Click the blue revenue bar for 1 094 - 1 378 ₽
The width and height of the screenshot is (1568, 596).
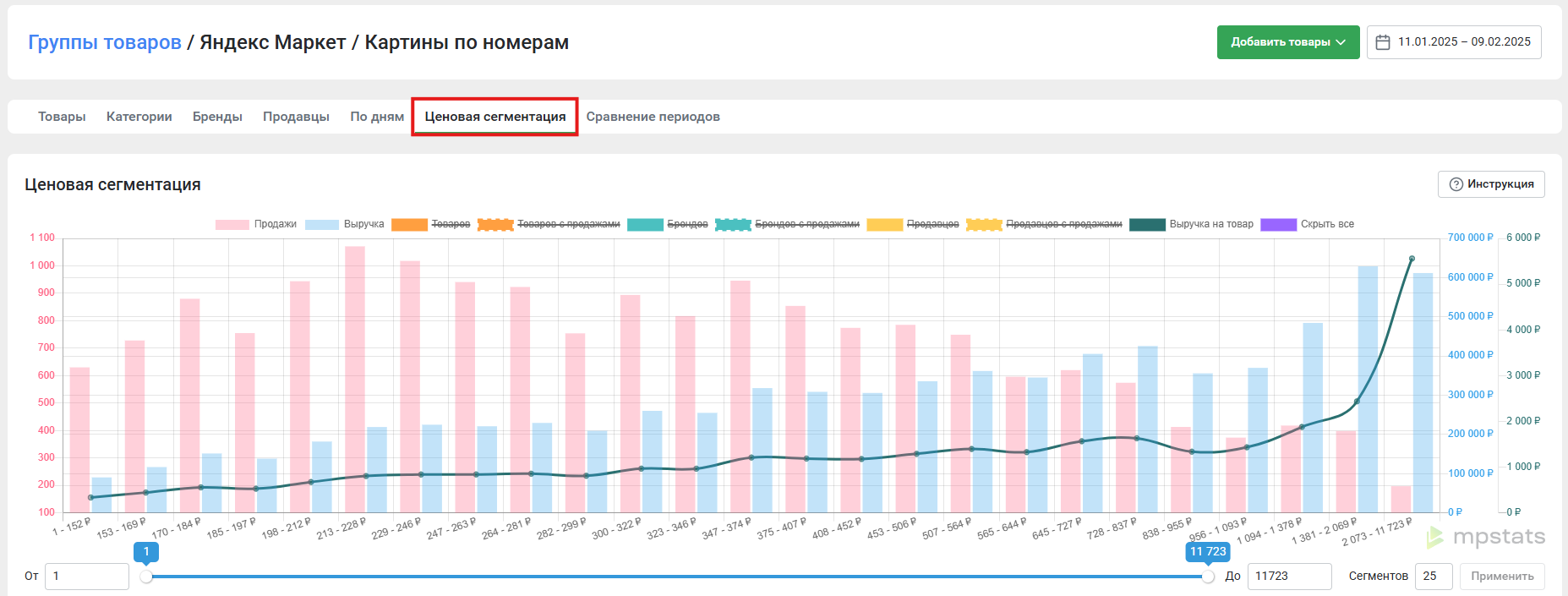[1314, 418]
